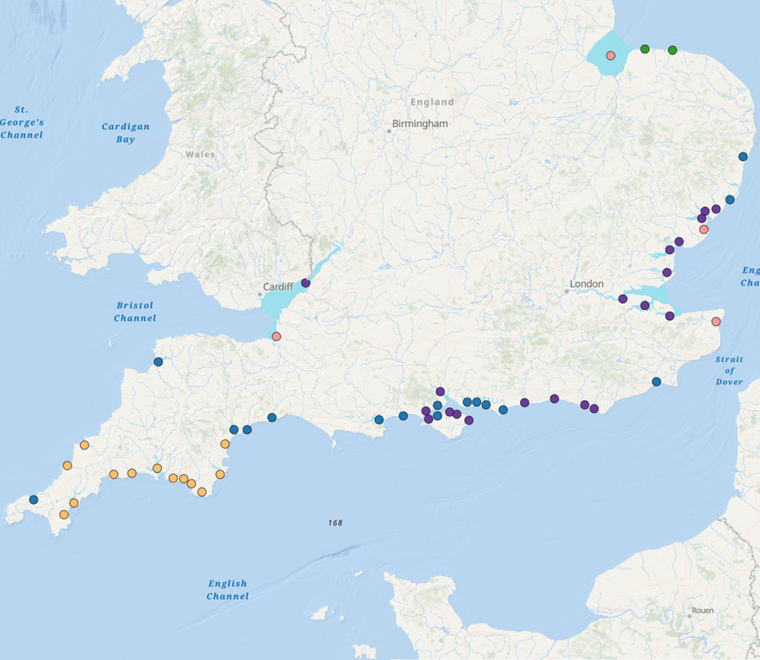Viewport: 760px width, 660px height.
Task: Click the purple marker beside Cardiff
Action: click(305, 283)
